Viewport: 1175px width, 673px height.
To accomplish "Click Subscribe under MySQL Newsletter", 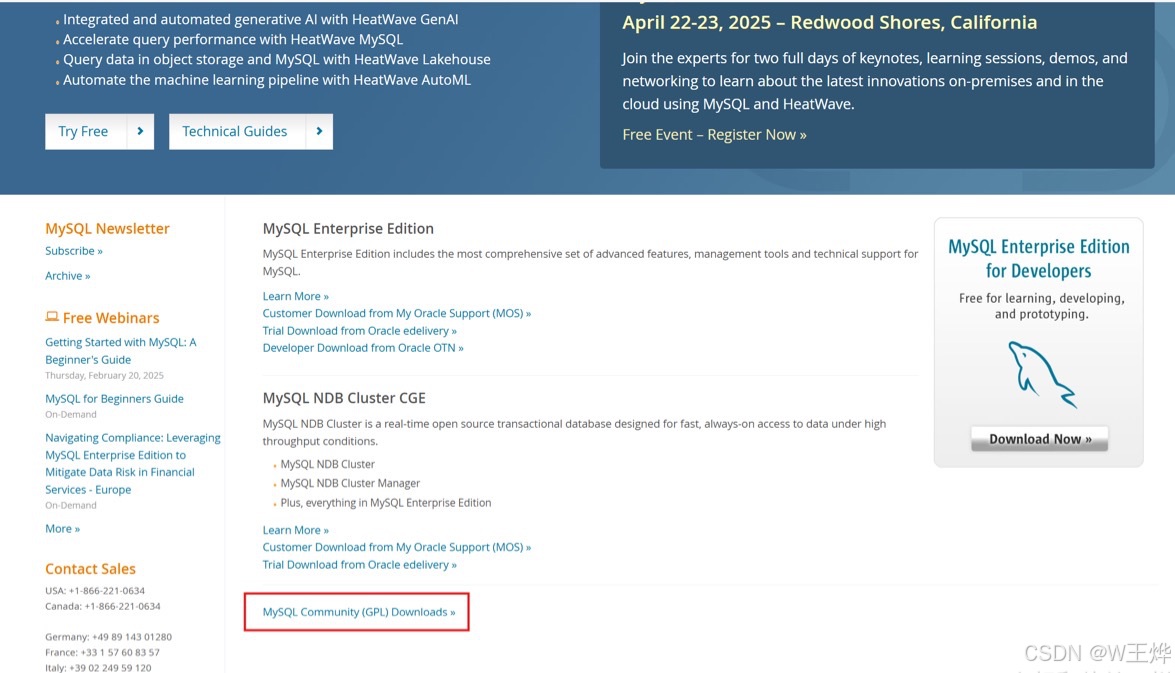I will pos(71,251).
